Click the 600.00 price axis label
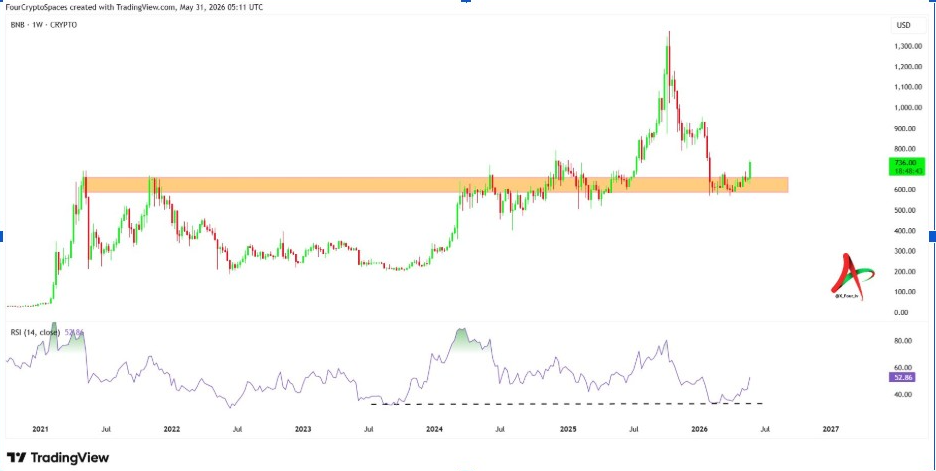 coord(903,190)
